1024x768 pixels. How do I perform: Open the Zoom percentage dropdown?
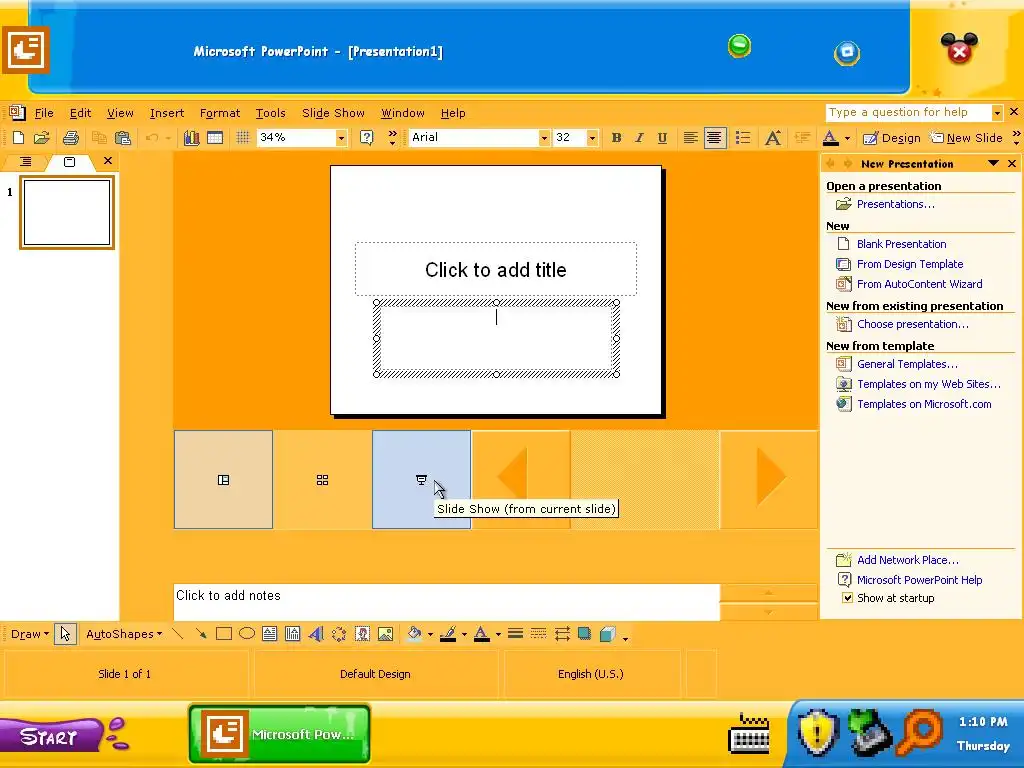tap(341, 138)
